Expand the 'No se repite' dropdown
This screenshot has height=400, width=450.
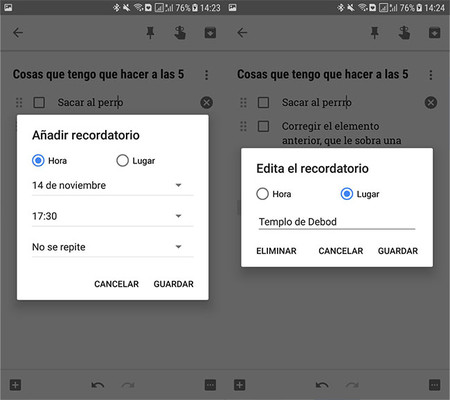[113, 247]
